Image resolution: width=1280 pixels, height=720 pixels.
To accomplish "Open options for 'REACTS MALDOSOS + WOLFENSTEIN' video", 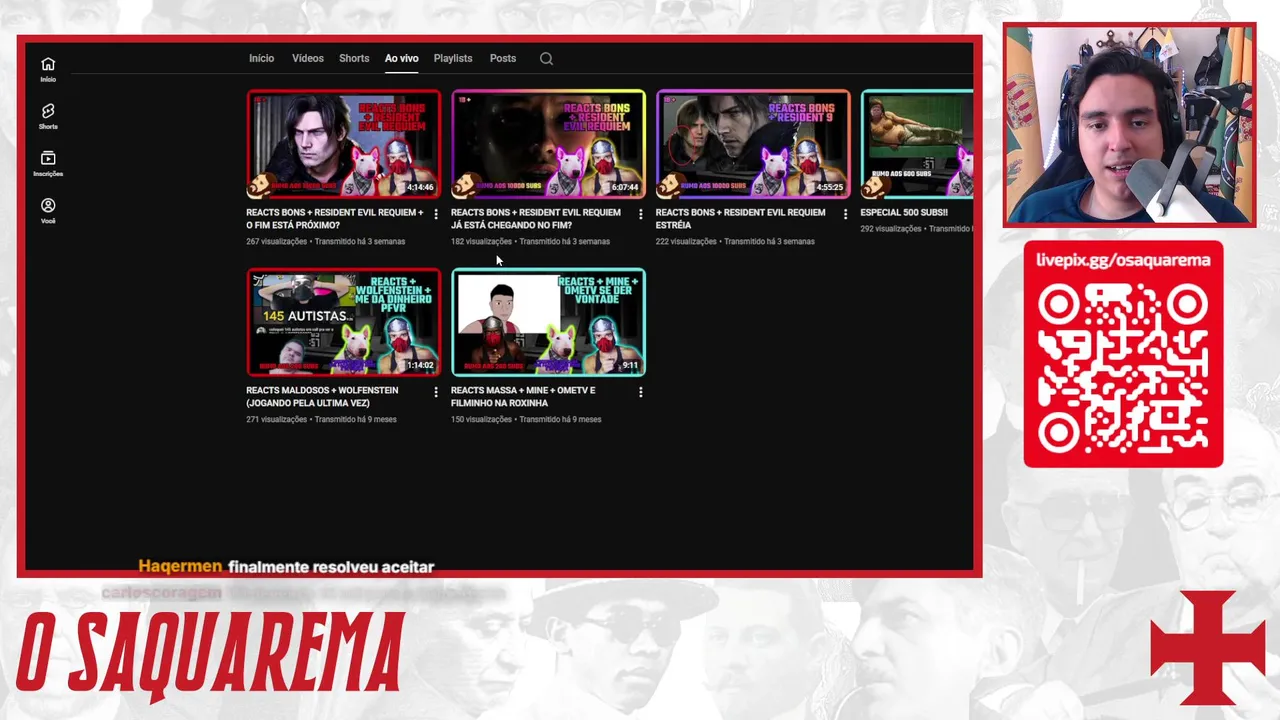I will point(435,392).
